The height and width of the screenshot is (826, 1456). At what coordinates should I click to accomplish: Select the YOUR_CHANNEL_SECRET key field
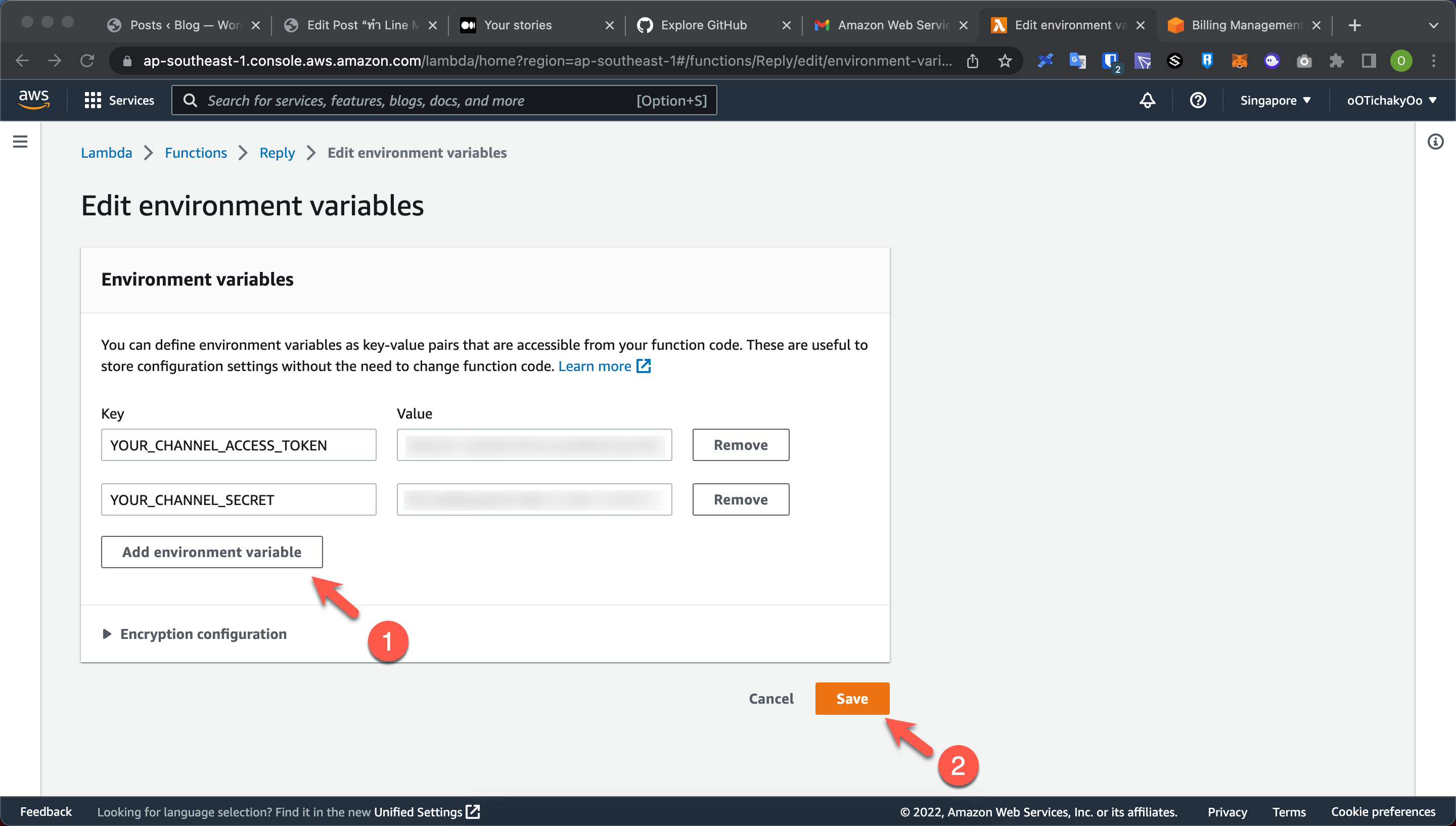[238, 499]
